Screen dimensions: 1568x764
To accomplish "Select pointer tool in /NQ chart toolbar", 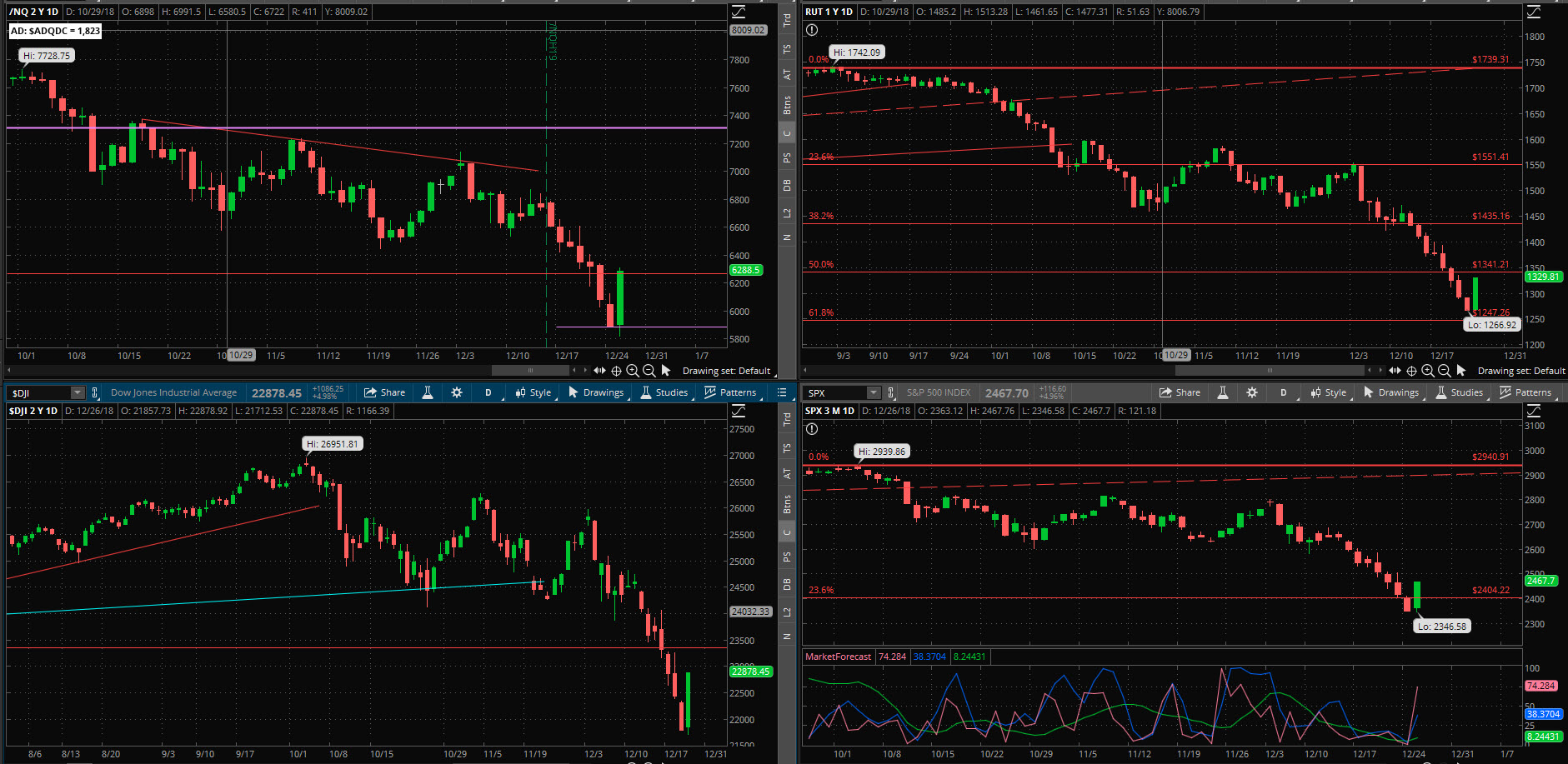I will [665, 371].
